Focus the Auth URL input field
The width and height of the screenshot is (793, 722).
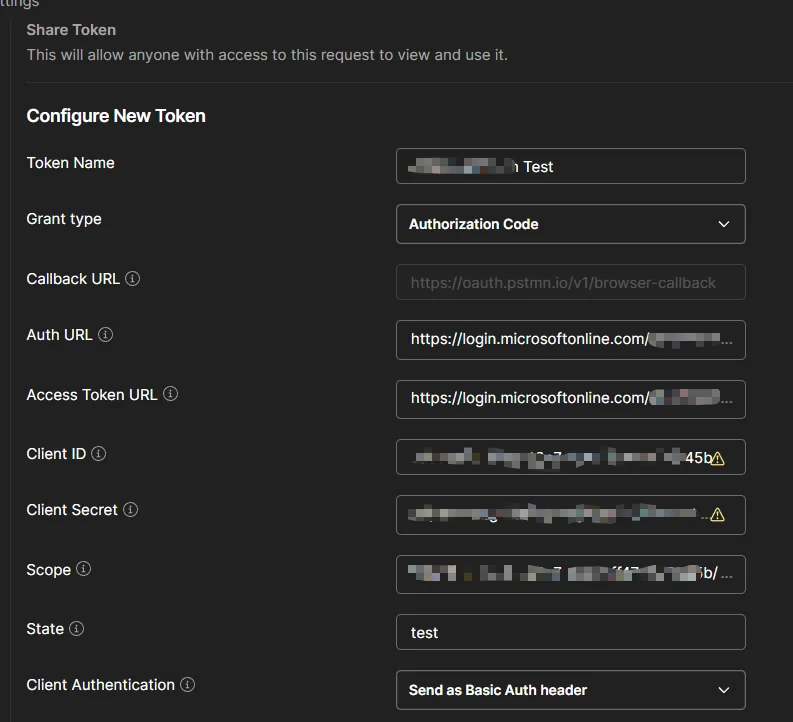(570, 340)
